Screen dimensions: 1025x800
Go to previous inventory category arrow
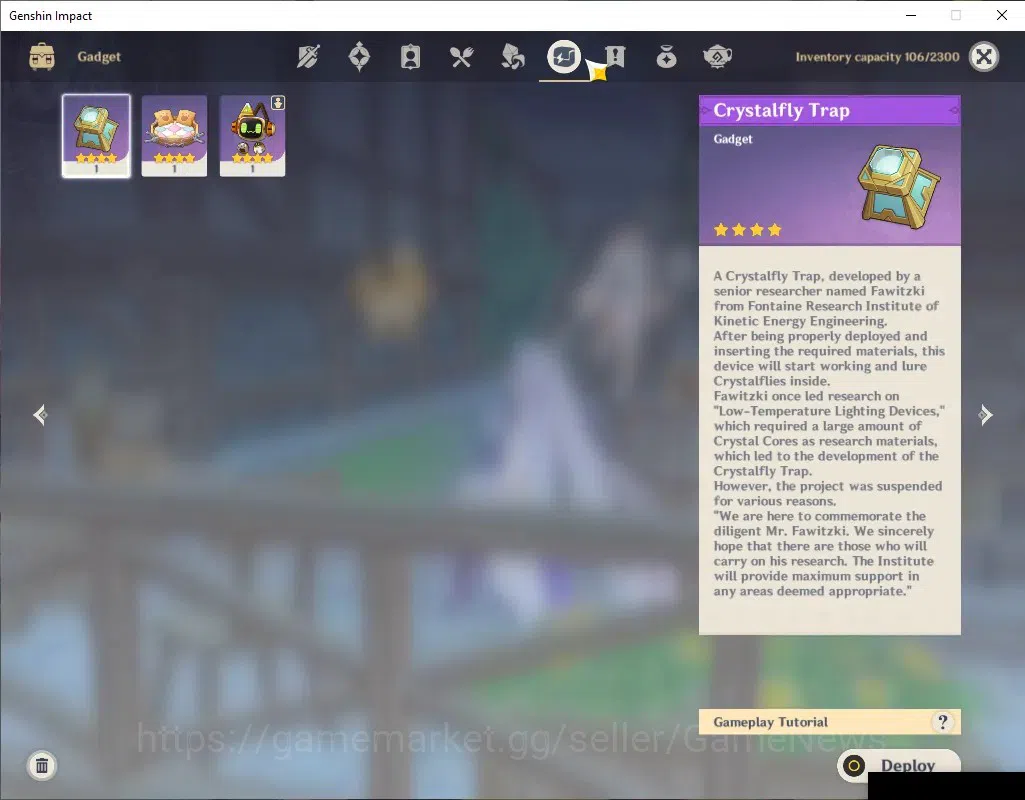40,414
